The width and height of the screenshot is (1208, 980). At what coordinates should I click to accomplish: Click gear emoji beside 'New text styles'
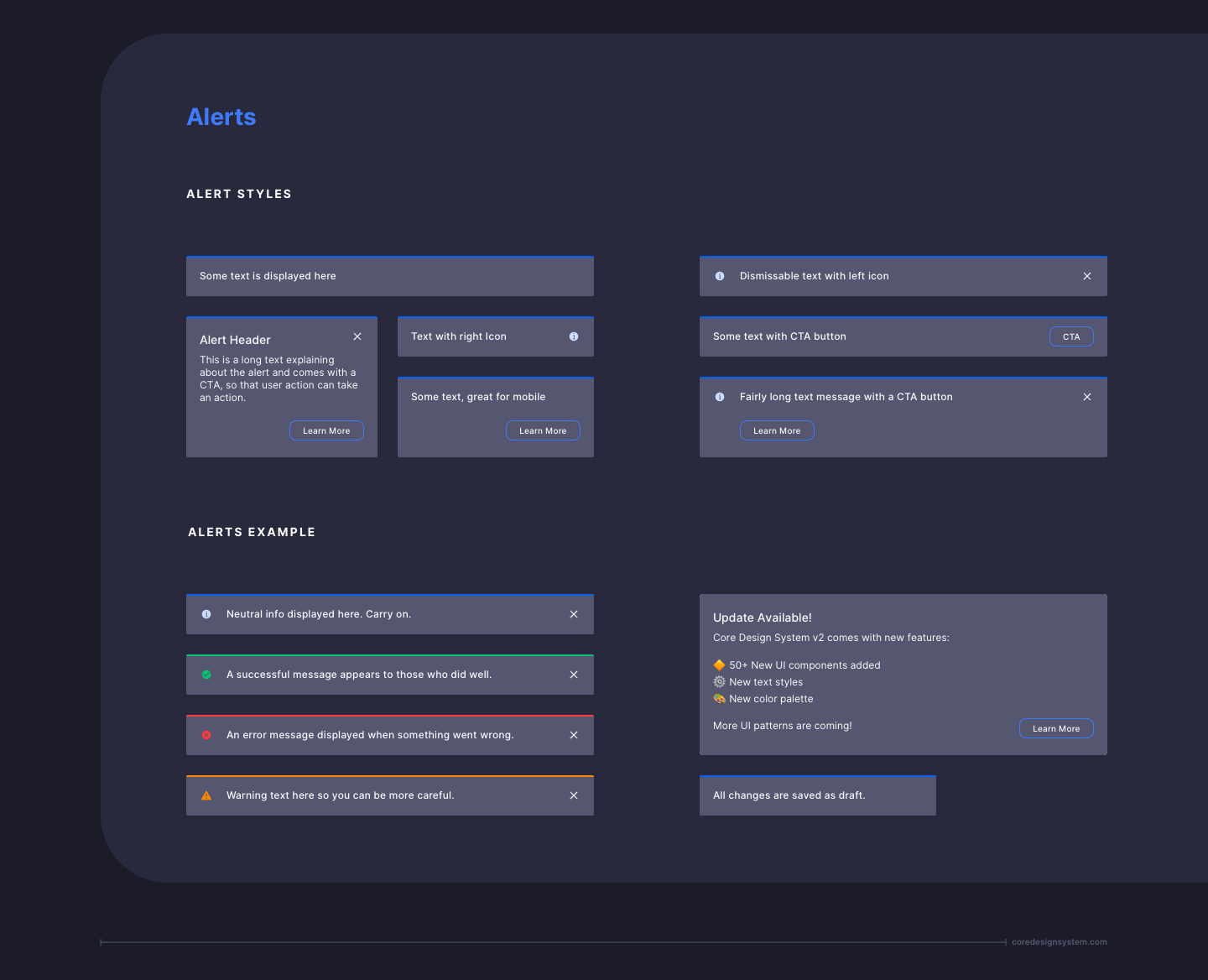pos(719,682)
